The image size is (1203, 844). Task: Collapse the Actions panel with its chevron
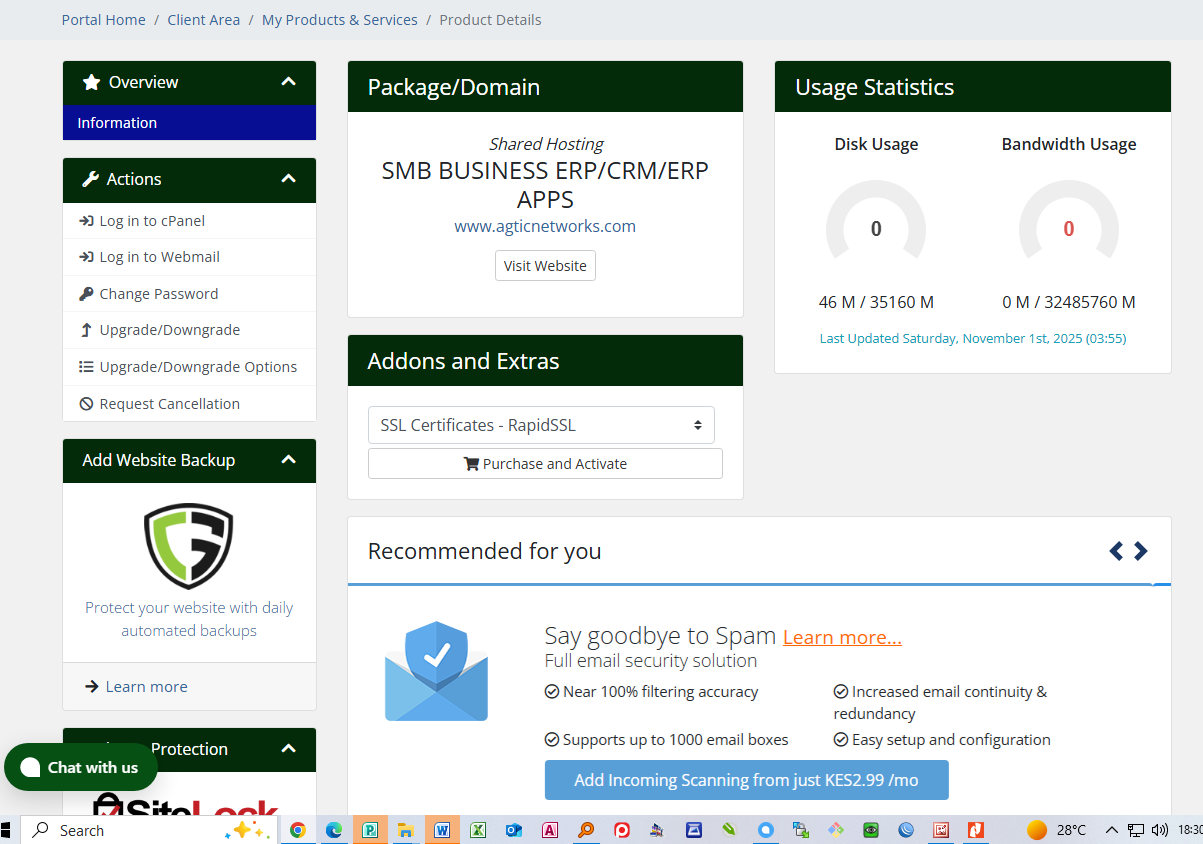[288, 180]
